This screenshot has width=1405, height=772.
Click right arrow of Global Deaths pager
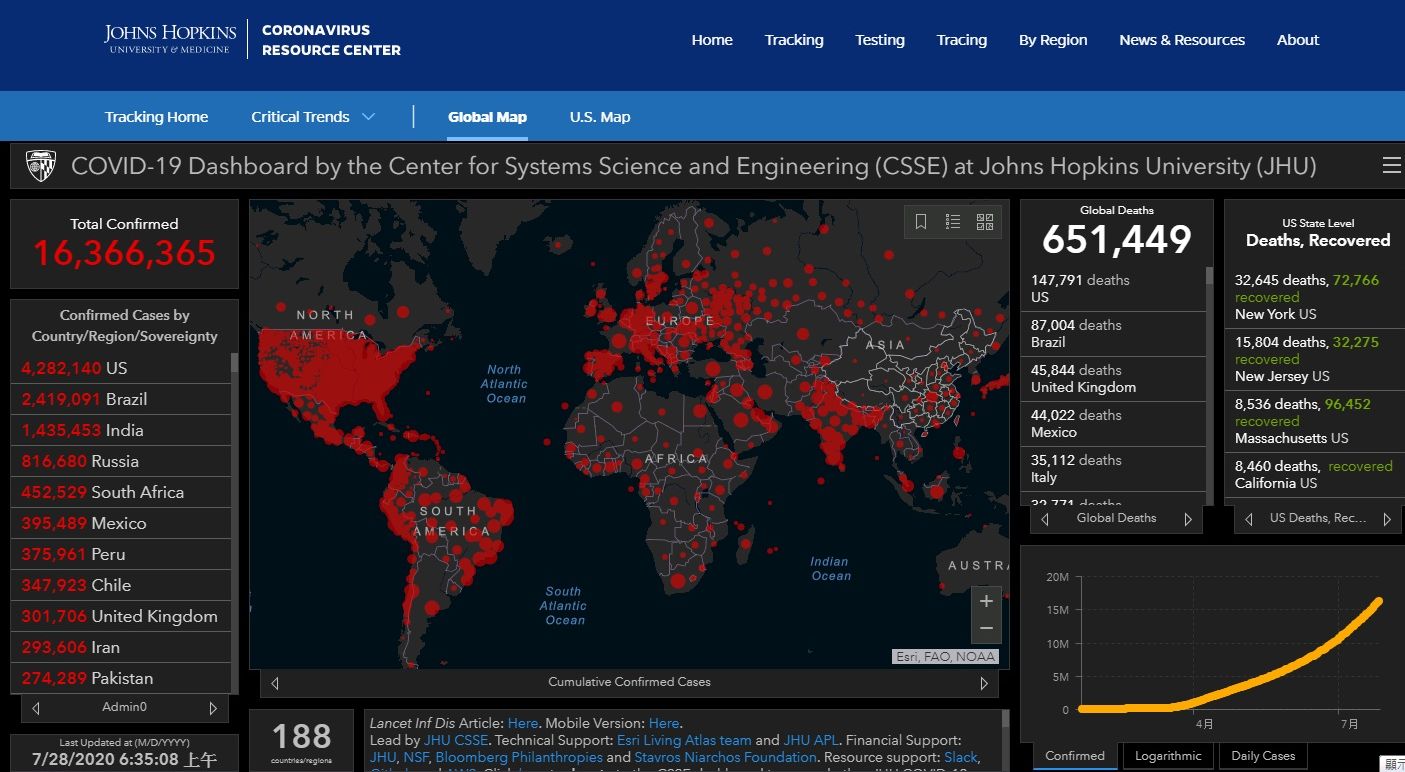click(1188, 519)
